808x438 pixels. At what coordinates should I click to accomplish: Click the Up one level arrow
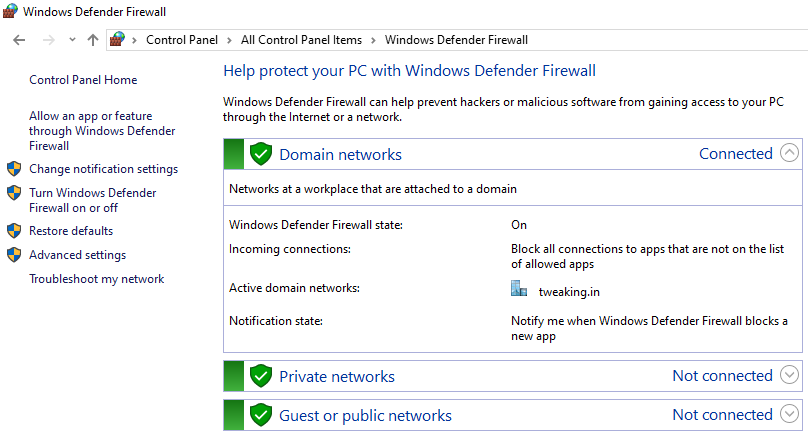click(93, 40)
